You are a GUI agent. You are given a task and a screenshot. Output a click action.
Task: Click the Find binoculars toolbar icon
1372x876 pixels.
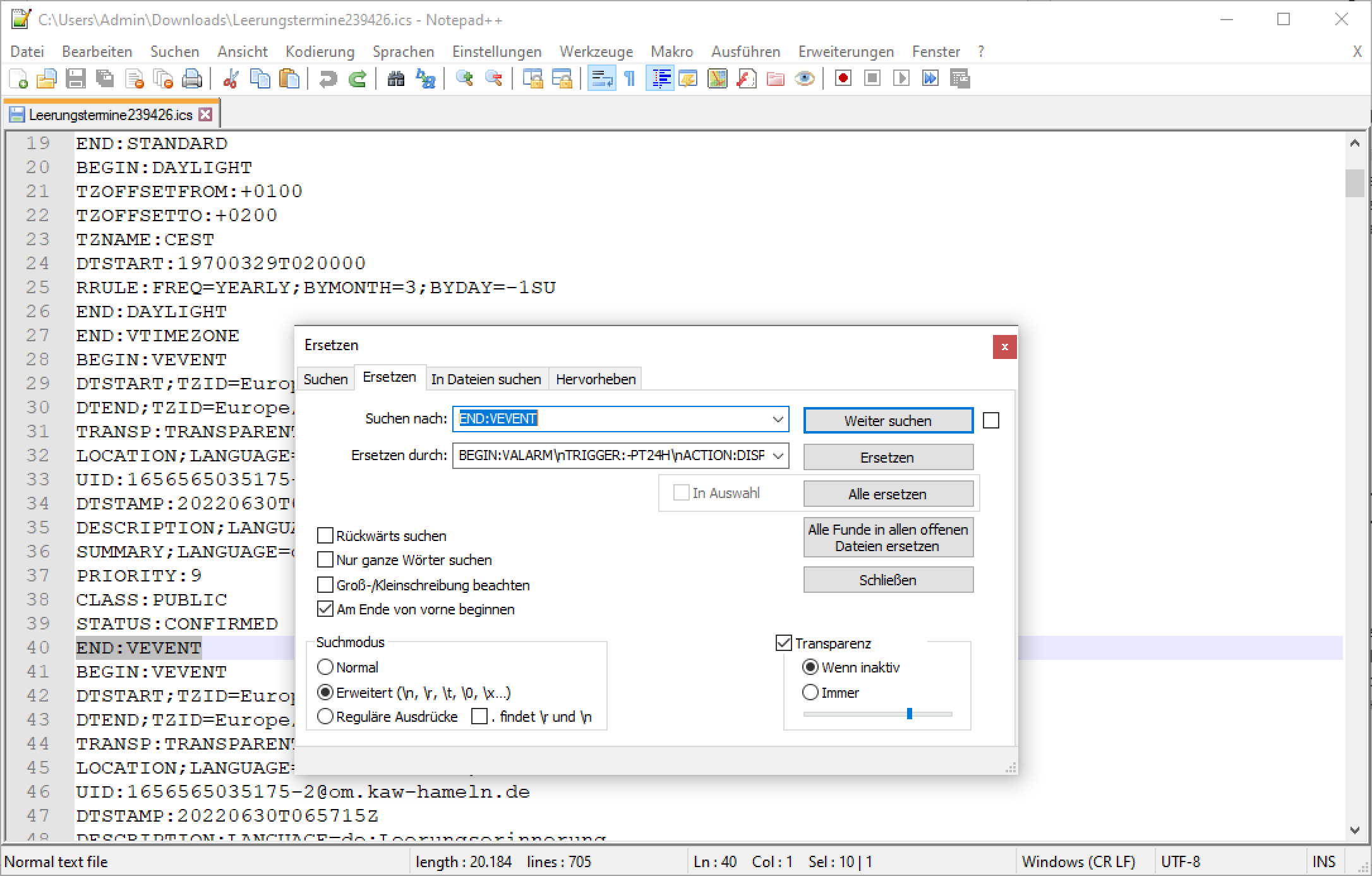pyautogui.click(x=396, y=79)
